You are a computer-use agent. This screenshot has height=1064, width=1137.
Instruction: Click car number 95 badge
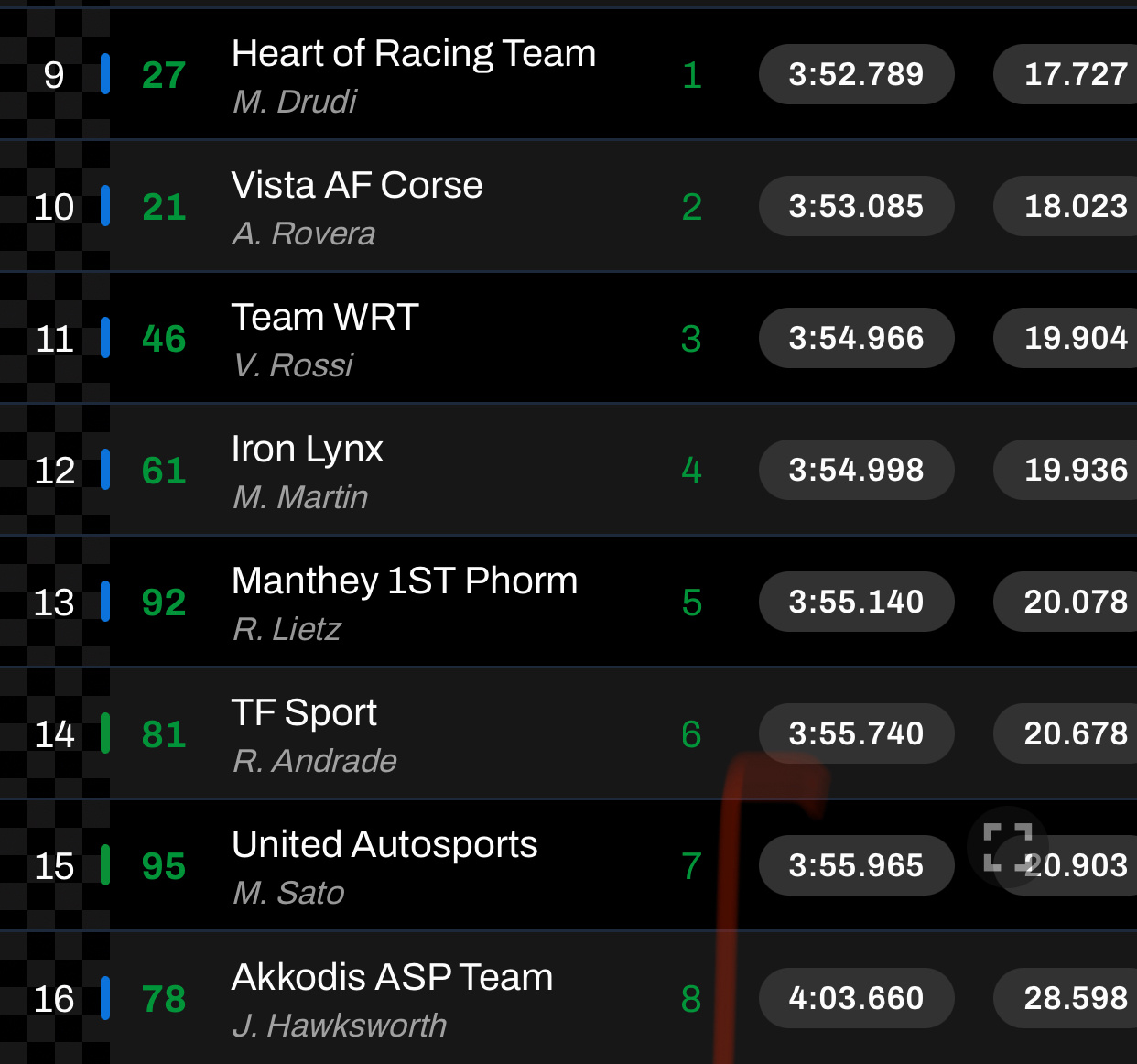point(164,866)
